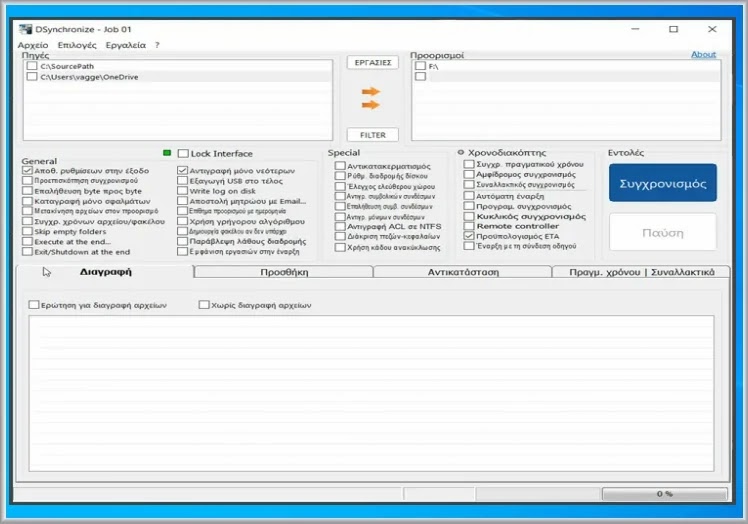Enable Καταγραφή μόνο σφαλμάτων checkbox
748x524 pixels.
click(x=27, y=201)
